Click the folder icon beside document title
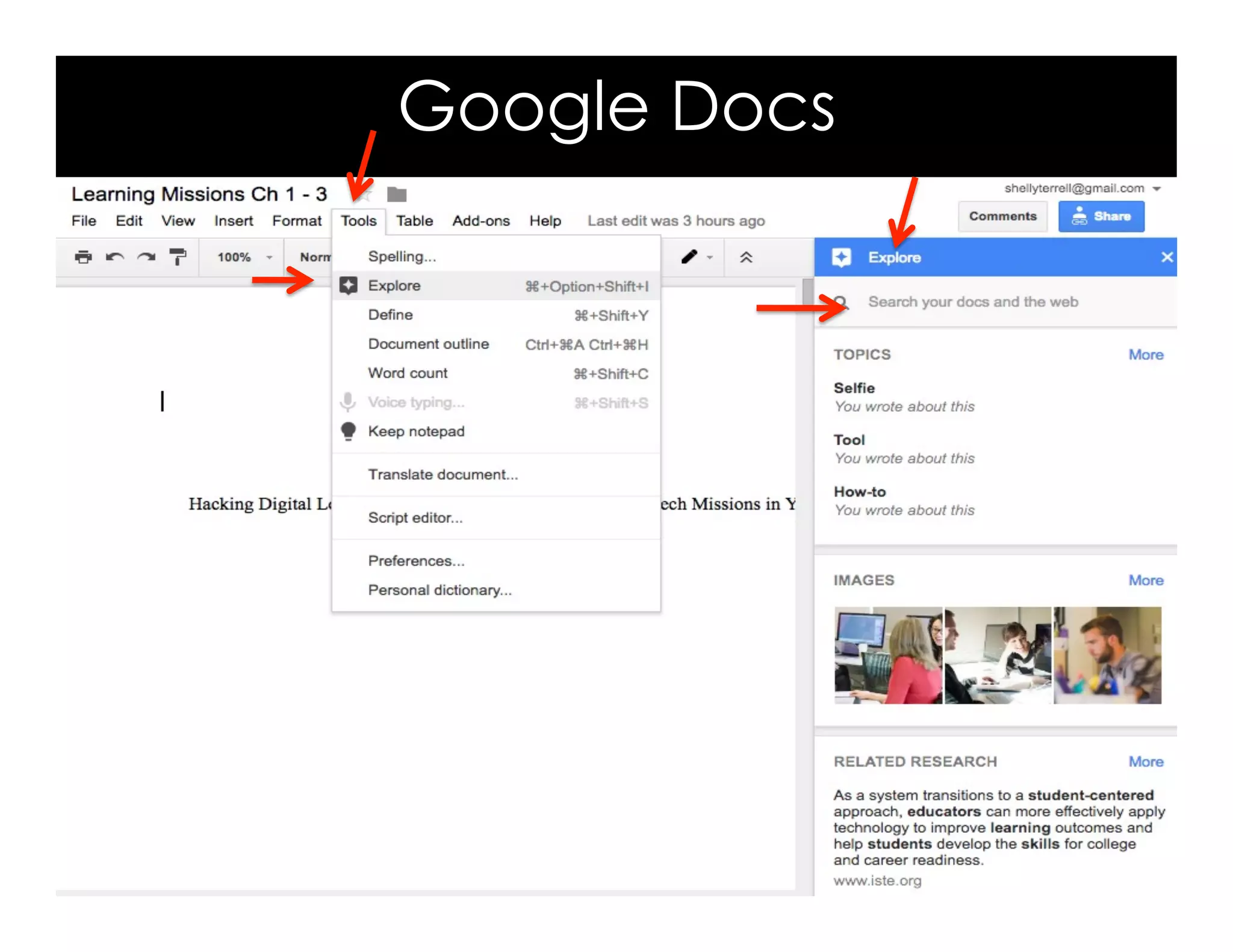This screenshot has width=1233, height=952. point(397,194)
